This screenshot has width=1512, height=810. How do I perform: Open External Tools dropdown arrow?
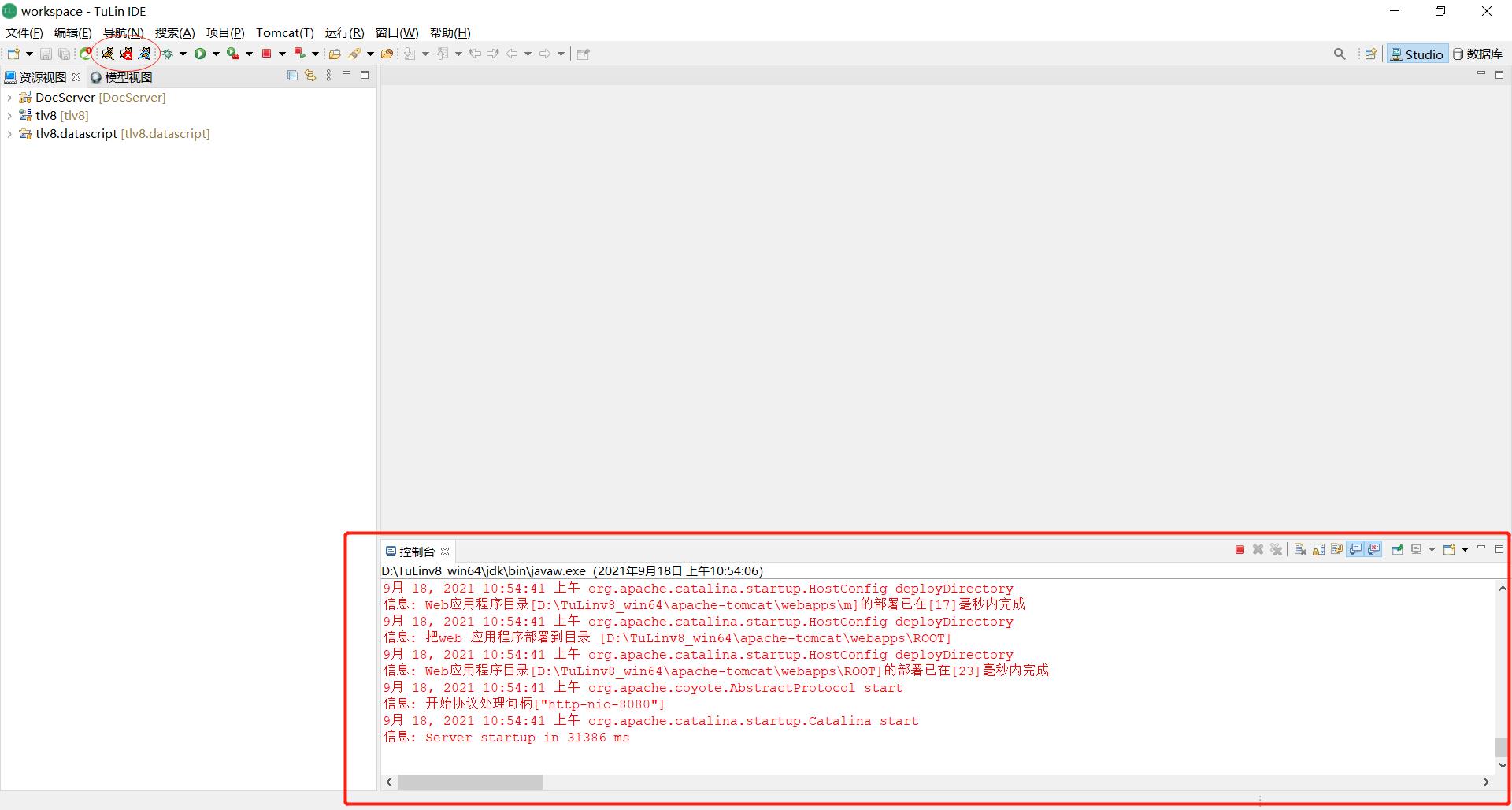point(249,54)
